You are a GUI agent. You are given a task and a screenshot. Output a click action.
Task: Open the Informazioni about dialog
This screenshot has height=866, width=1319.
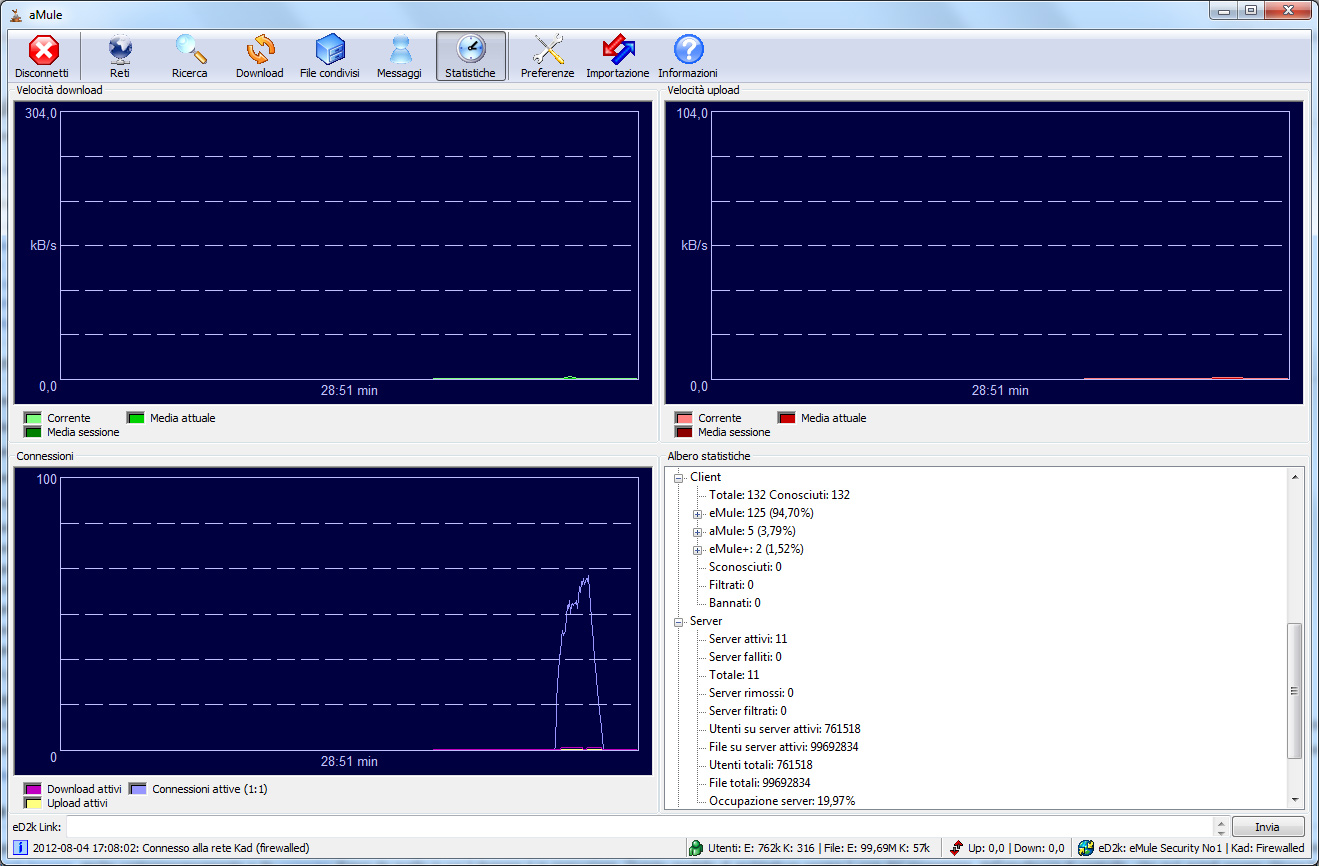(x=688, y=55)
